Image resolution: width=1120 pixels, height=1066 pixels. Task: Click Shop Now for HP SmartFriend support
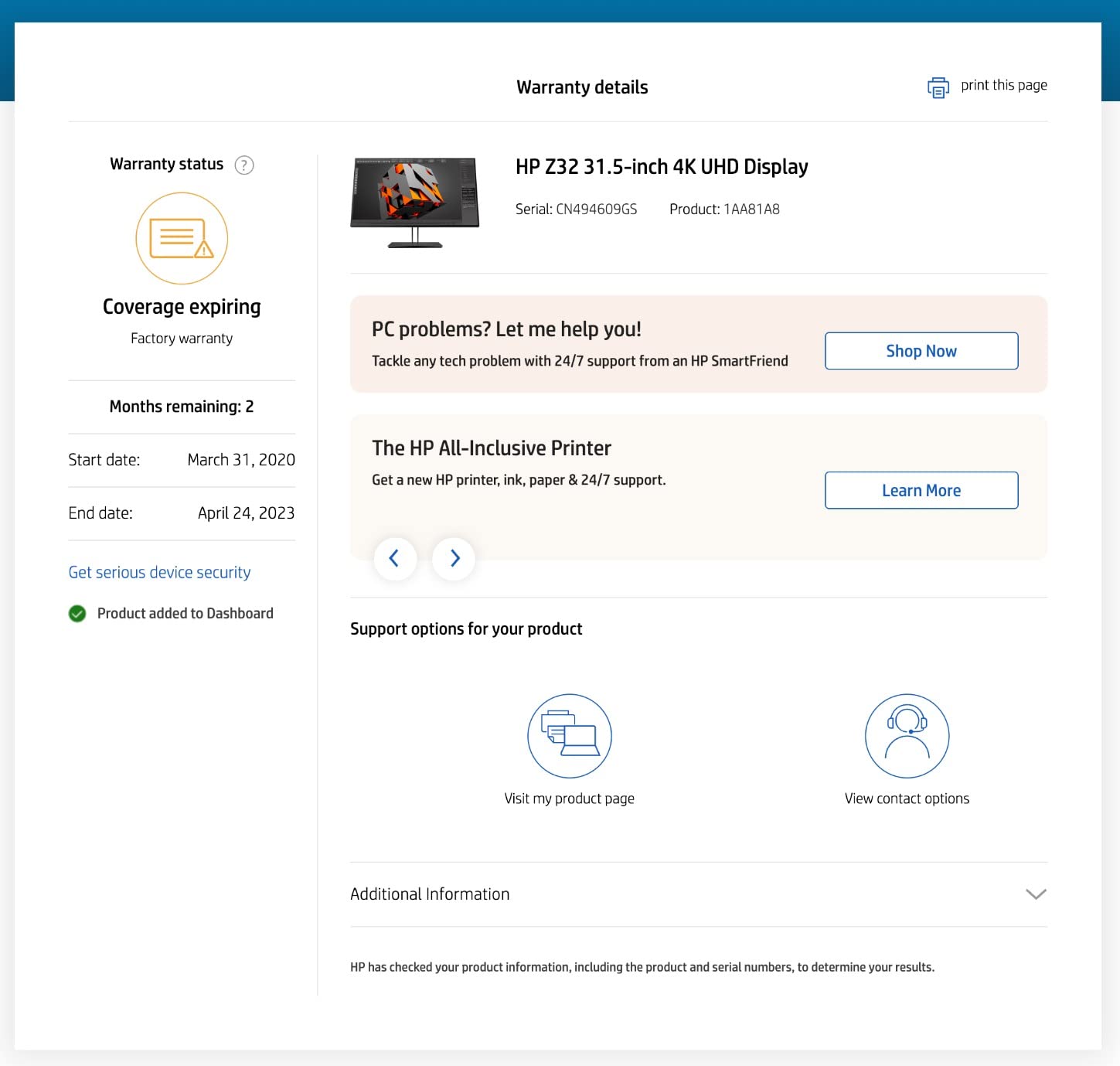point(921,350)
